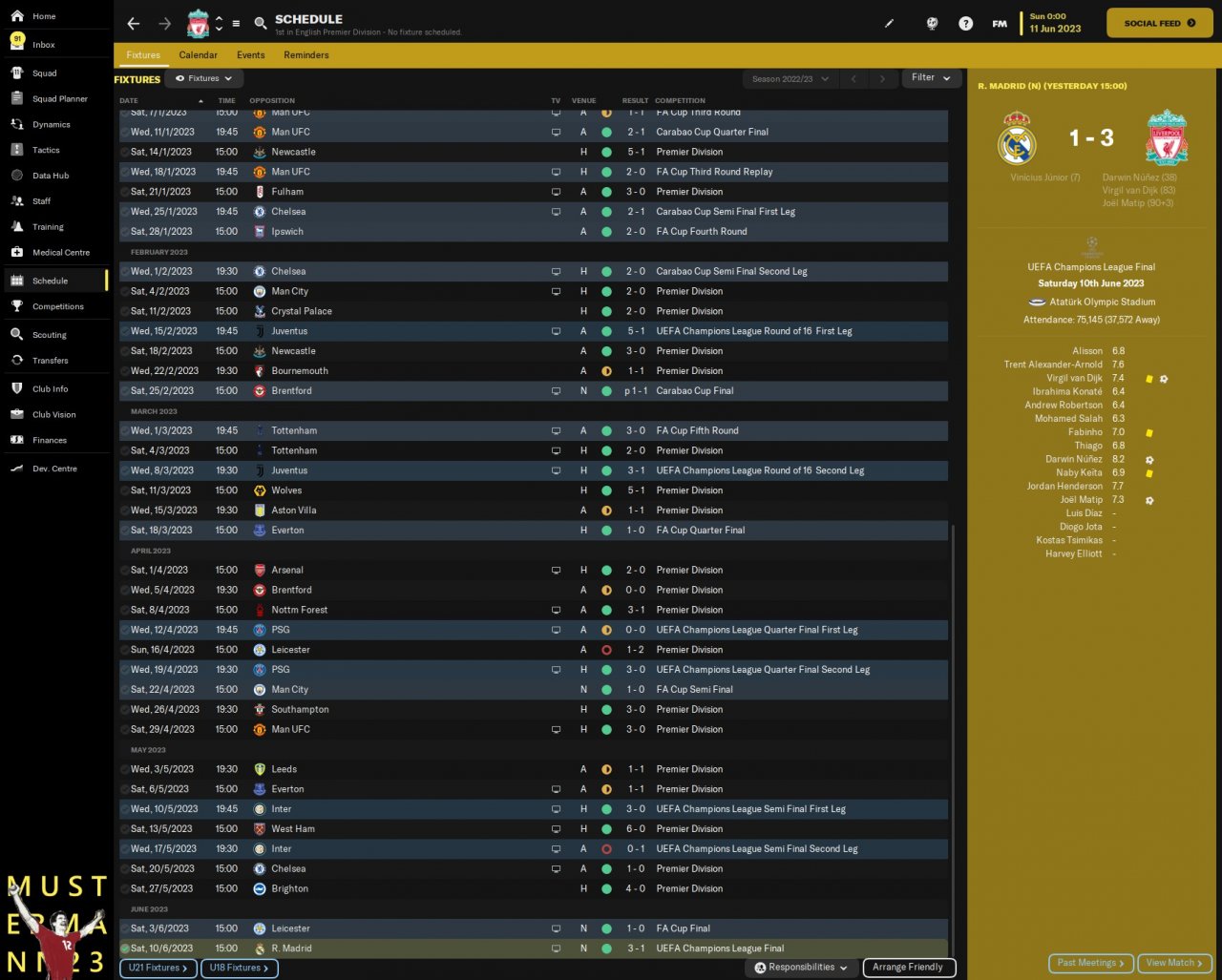Tick the checkbox for Sat, 13/5/2023 West Ham
This screenshot has height=980, width=1222.
click(124, 829)
